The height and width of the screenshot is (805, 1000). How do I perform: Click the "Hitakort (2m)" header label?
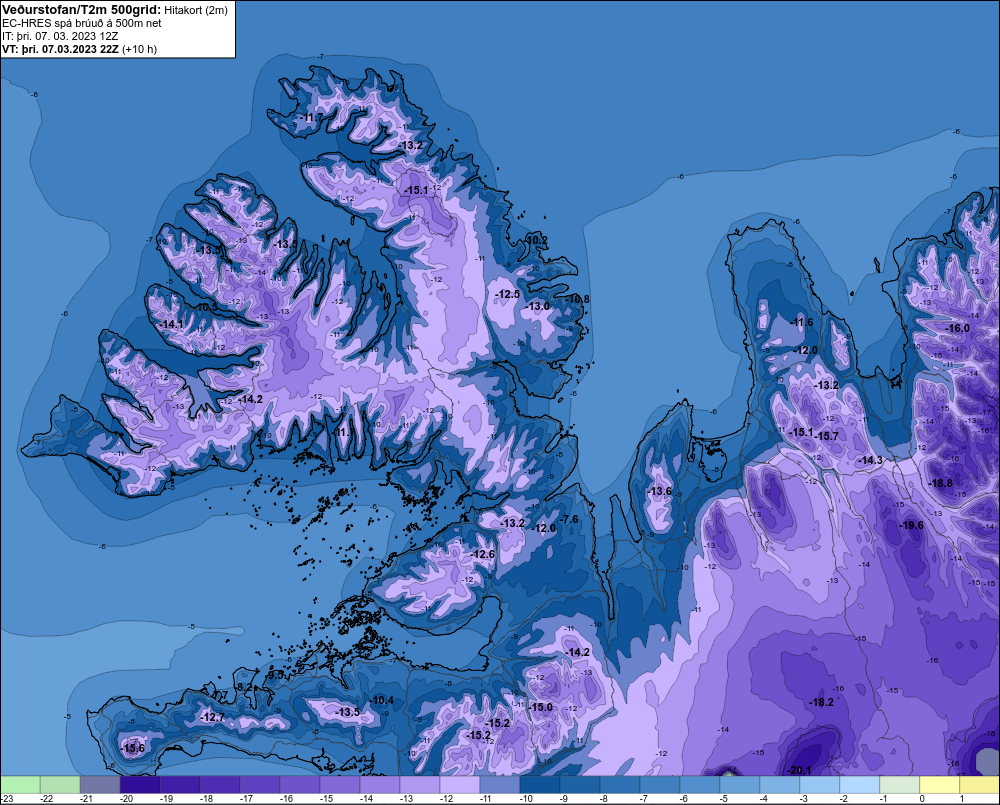click(196, 10)
